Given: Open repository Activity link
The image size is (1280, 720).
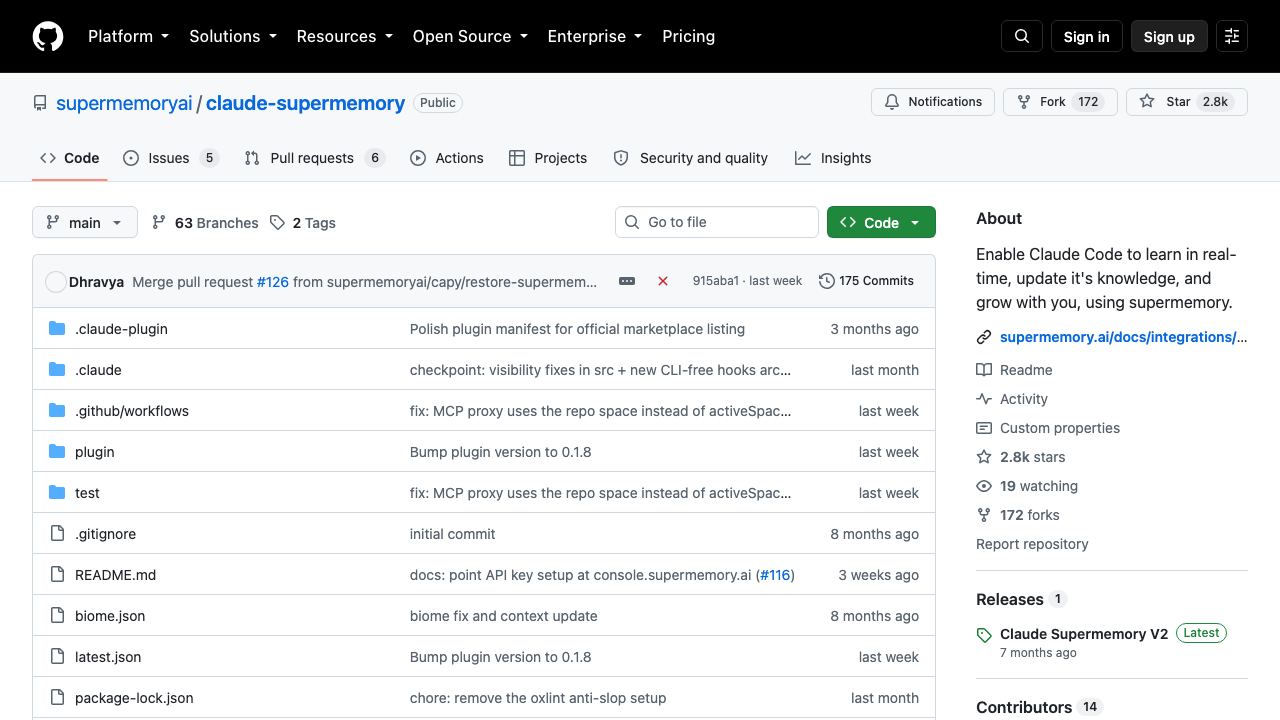Looking at the screenshot, I should 1012,399.
